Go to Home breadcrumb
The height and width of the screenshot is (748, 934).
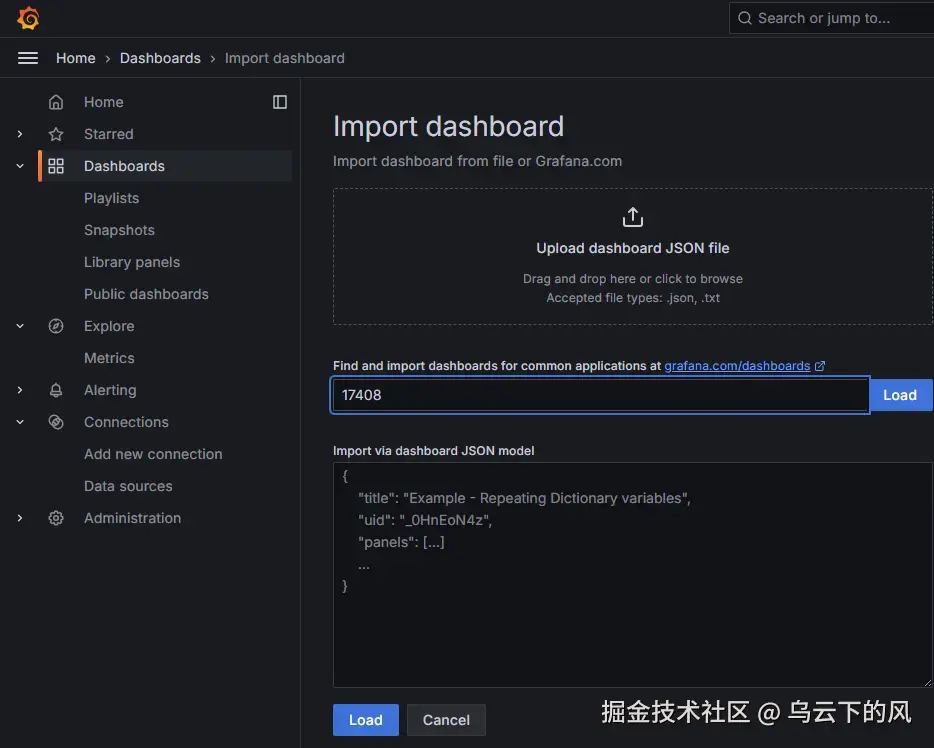pyautogui.click(x=76, y=58)
